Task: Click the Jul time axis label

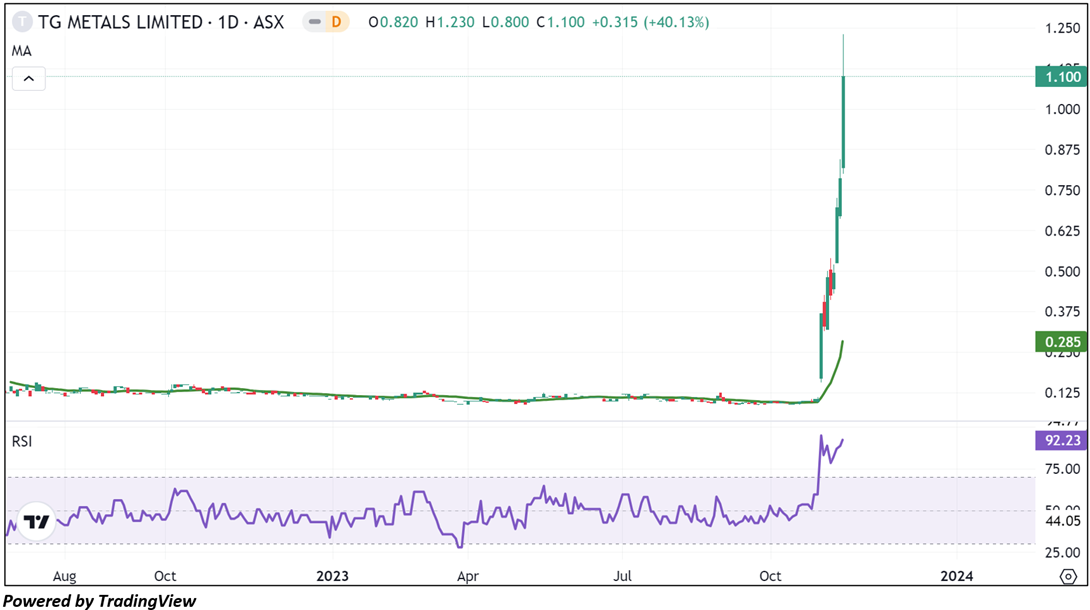Action: [622, 577]
